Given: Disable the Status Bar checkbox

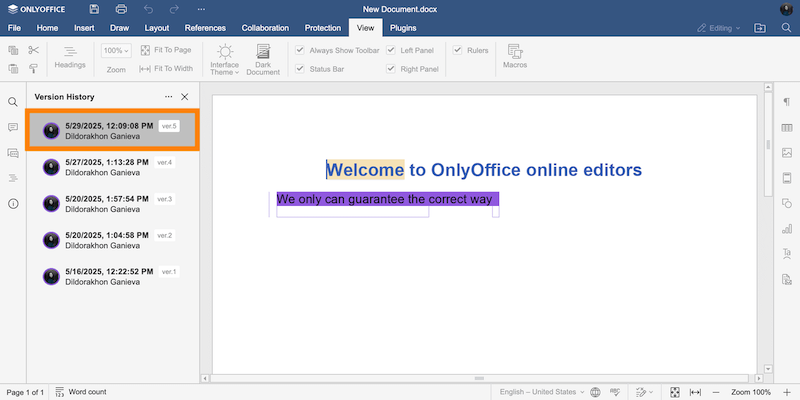Looking at the screenshot, I should point(300,69).
